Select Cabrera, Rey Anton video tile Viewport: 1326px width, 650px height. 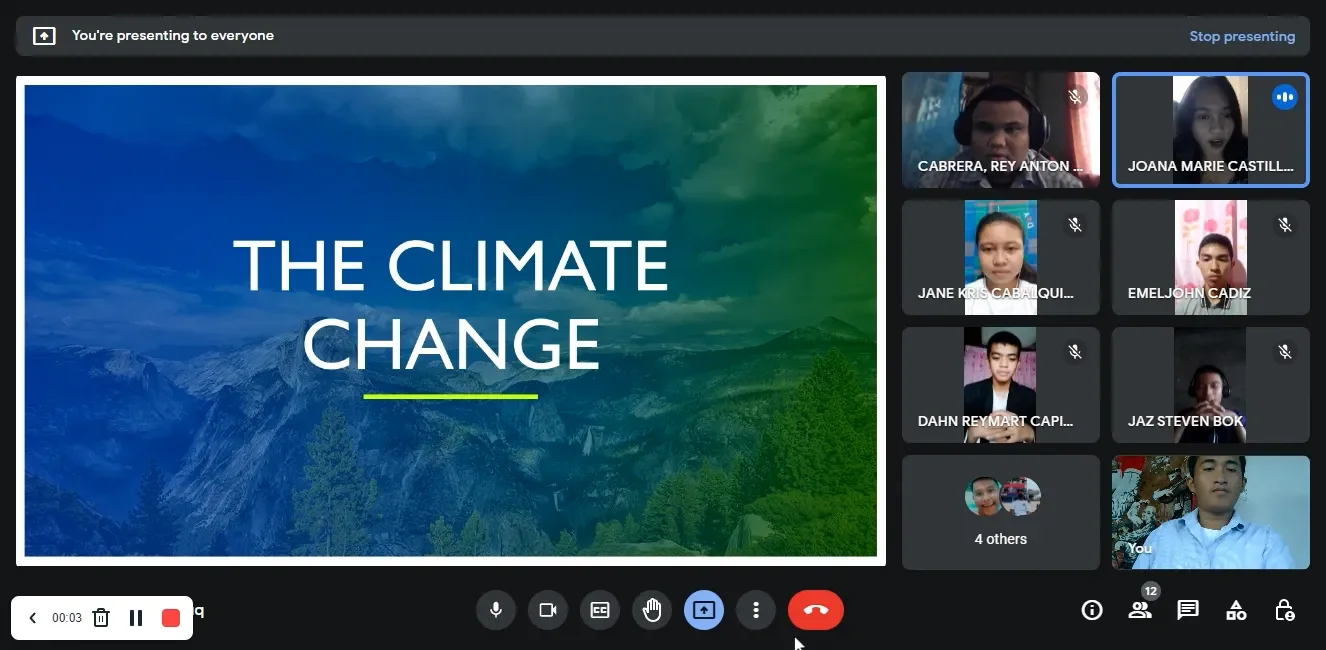pyautogui.click(x=1001, y=130)
